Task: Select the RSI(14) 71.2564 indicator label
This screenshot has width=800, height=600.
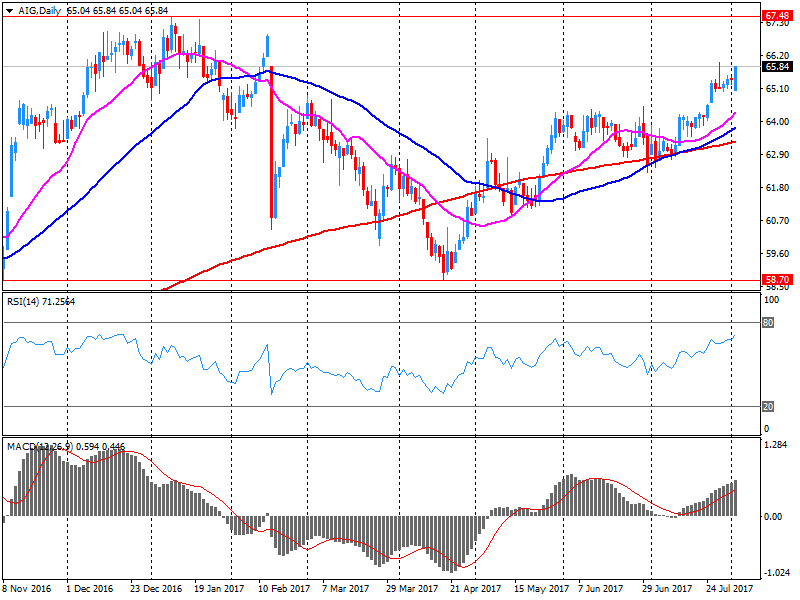Action: (41, 302)
